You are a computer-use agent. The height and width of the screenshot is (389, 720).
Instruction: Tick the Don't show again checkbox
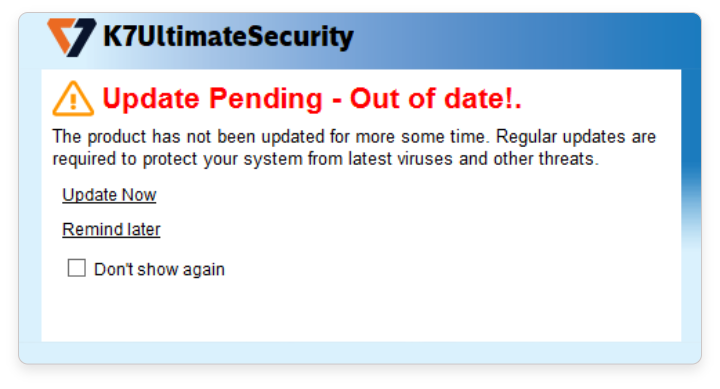(77, 268)
